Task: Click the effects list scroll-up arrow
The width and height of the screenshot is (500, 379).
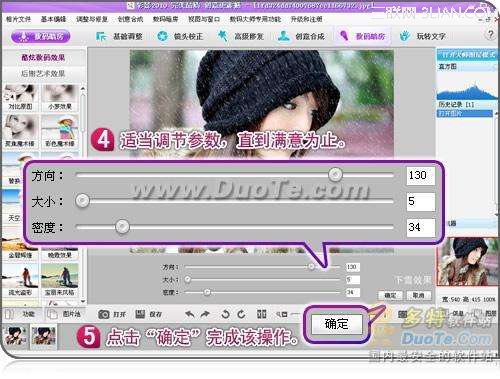Action: (83, 89)
